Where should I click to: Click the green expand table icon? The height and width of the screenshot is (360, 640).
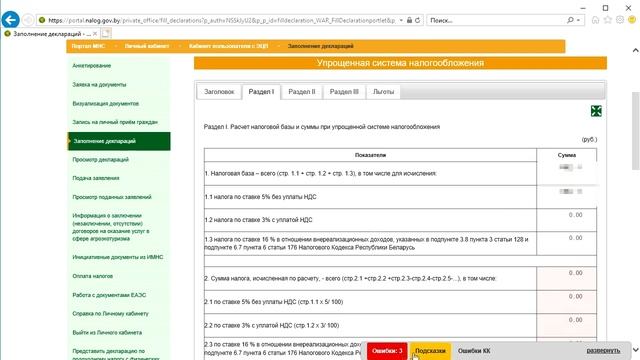(596, 111)
